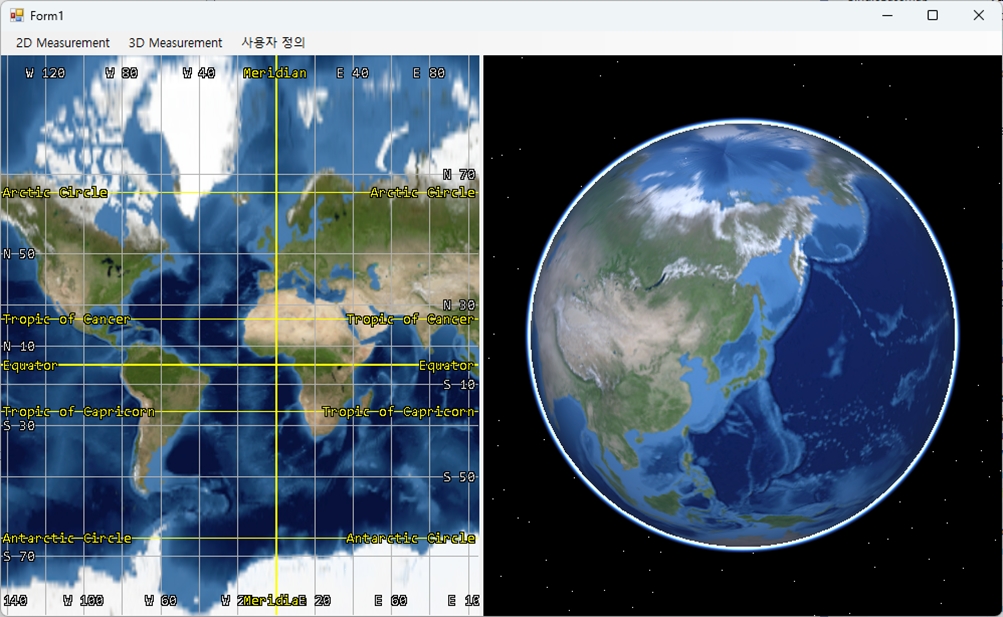
Task: Click the E 40 longitude label
Action: click(x=353, y=73)
